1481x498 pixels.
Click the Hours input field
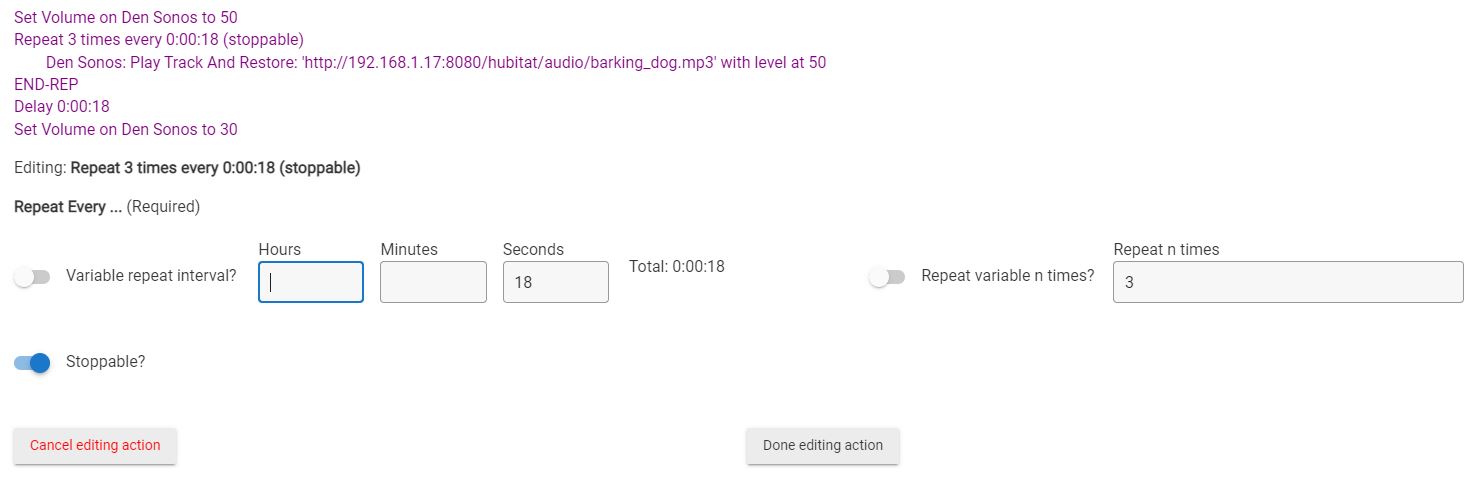click(311, 282)
